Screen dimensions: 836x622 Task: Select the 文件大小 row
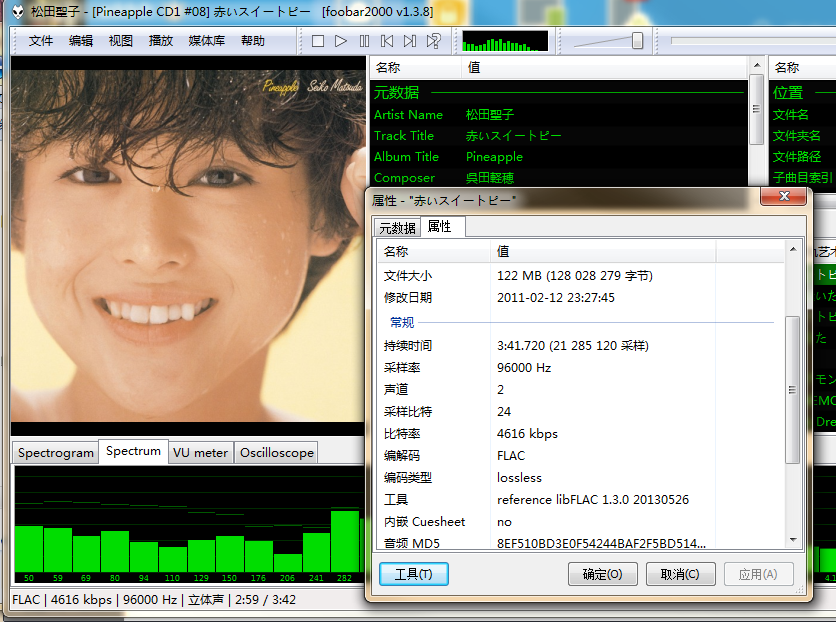point(581,276)
